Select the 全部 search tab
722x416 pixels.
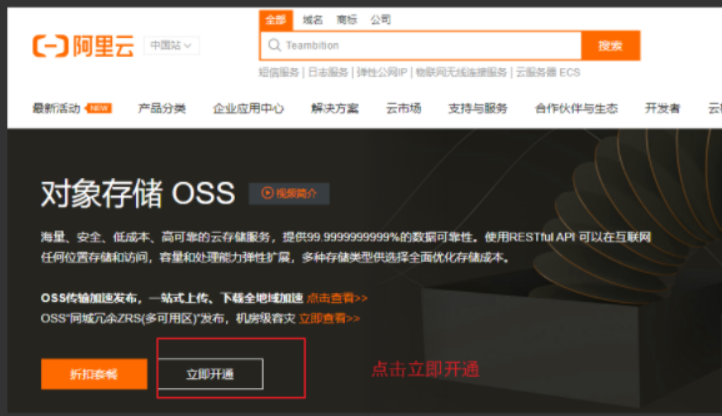(275, 20)
